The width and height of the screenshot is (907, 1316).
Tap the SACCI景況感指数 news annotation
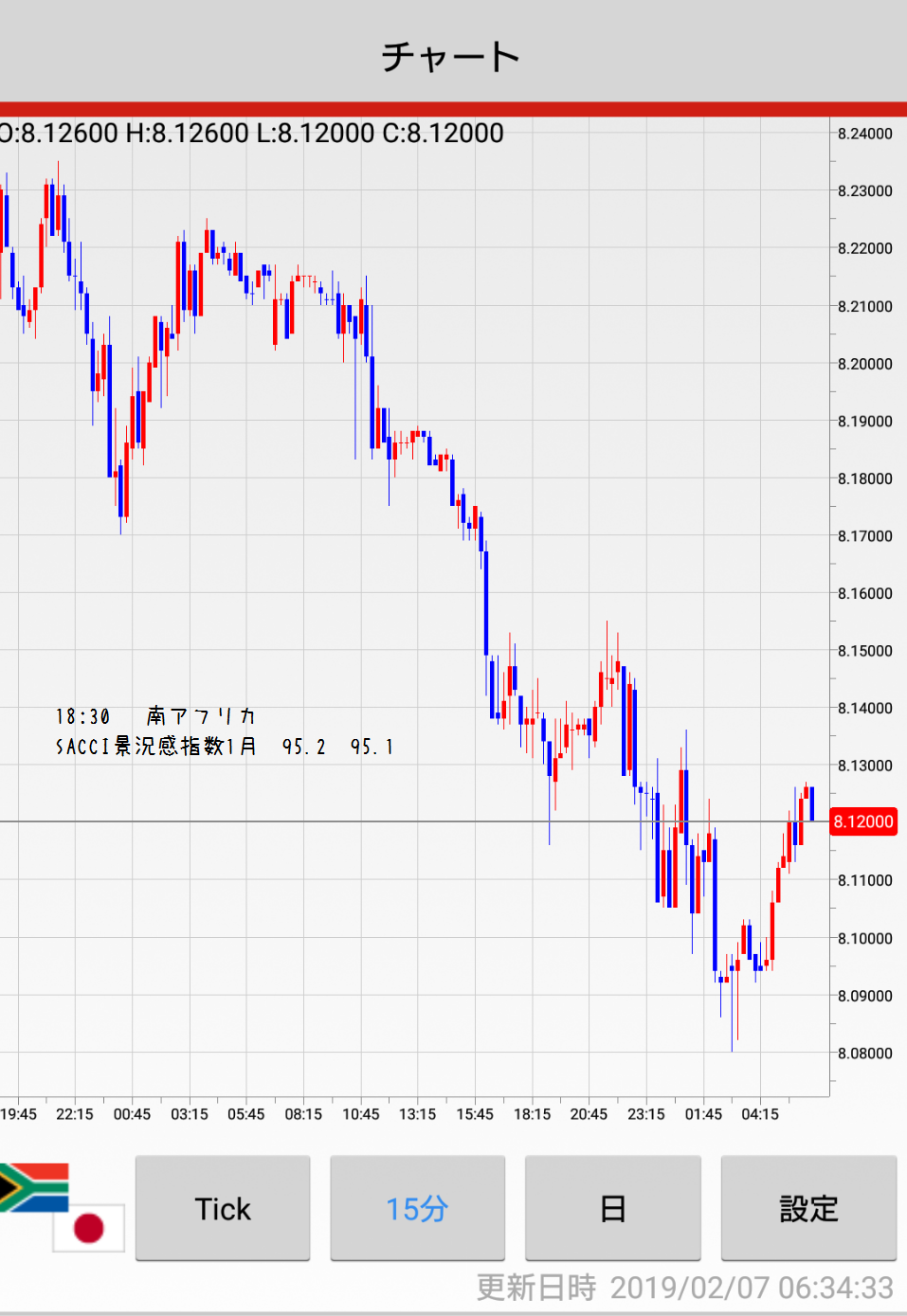pyautogui.click(x=224, y=747)
